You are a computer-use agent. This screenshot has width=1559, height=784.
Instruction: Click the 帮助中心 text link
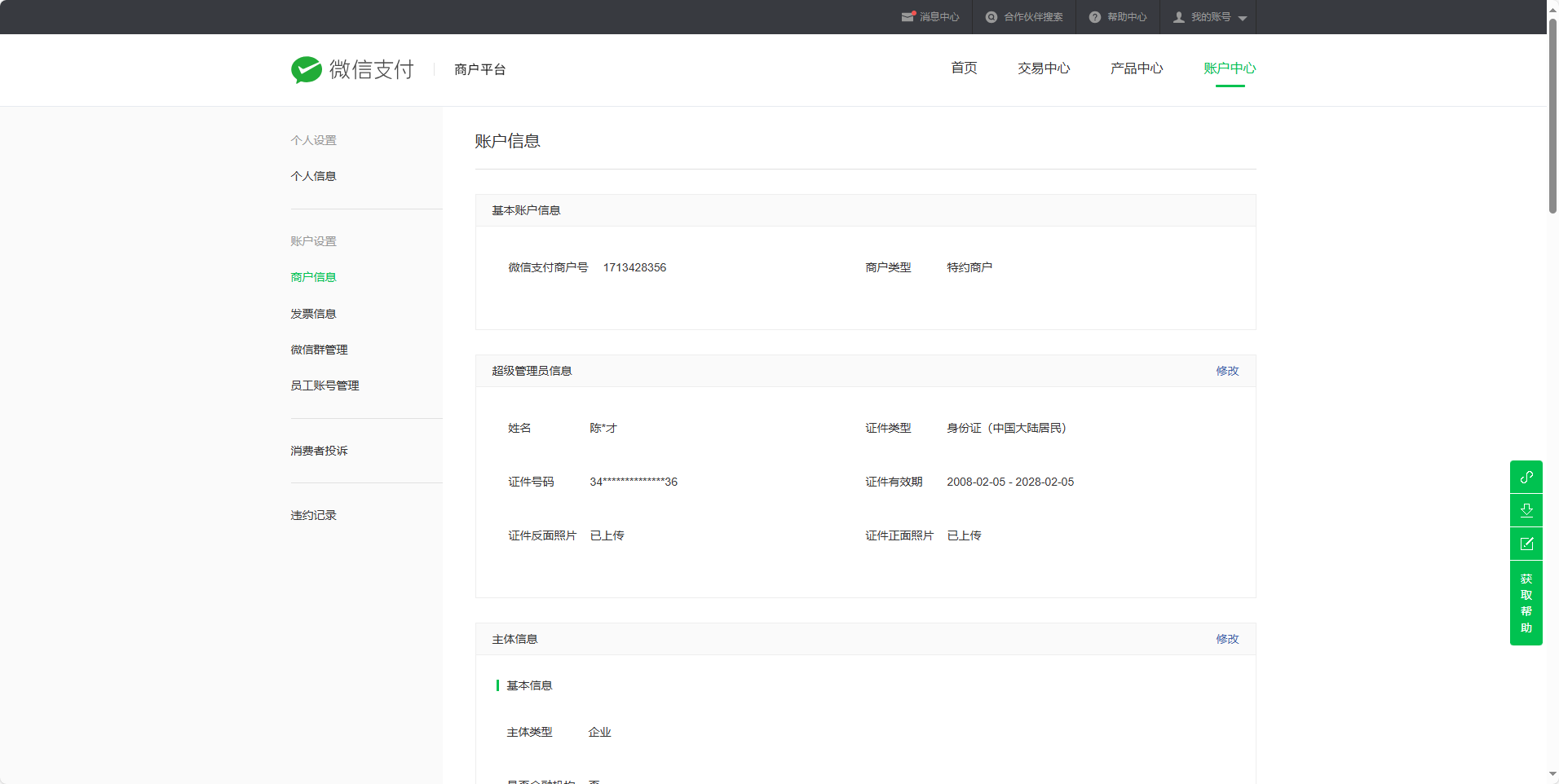point(1127,17)
